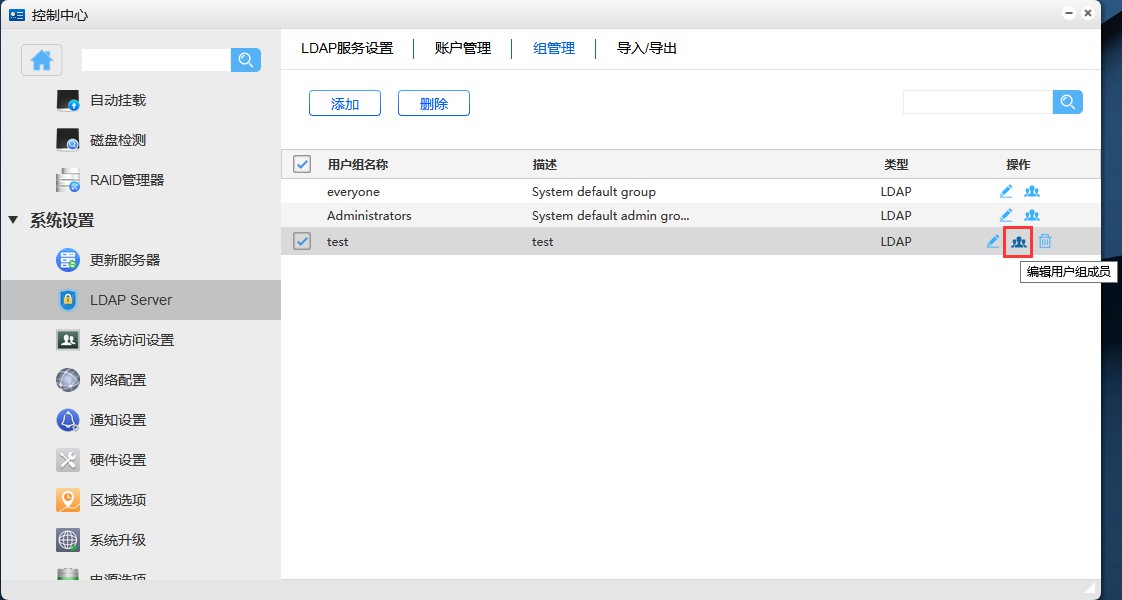Go to the 导入/导出 tab

[x=646, y=48]
